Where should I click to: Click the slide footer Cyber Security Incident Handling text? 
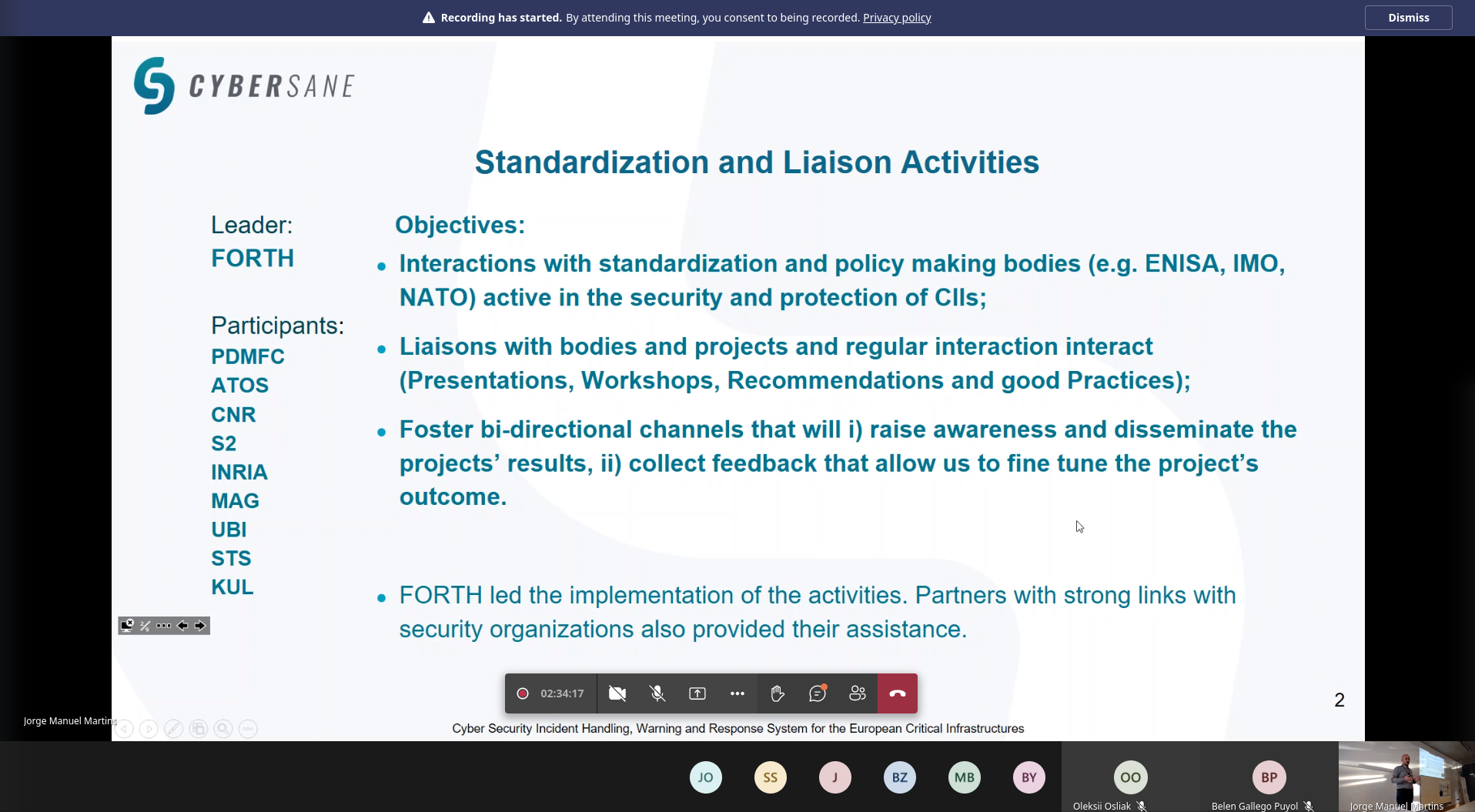click(737, 728)
